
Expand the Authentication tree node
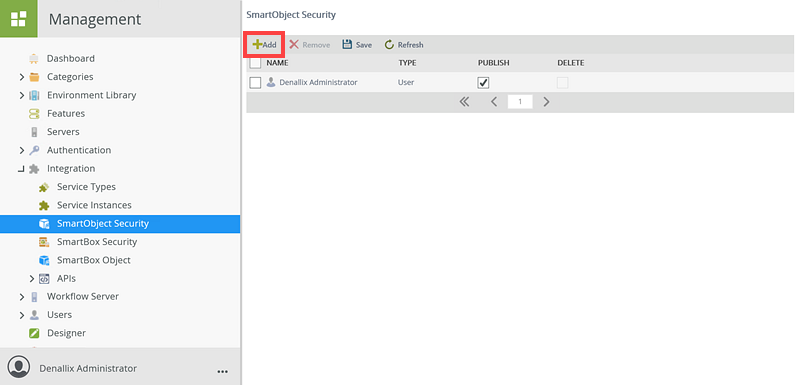[x=21, y=150]
